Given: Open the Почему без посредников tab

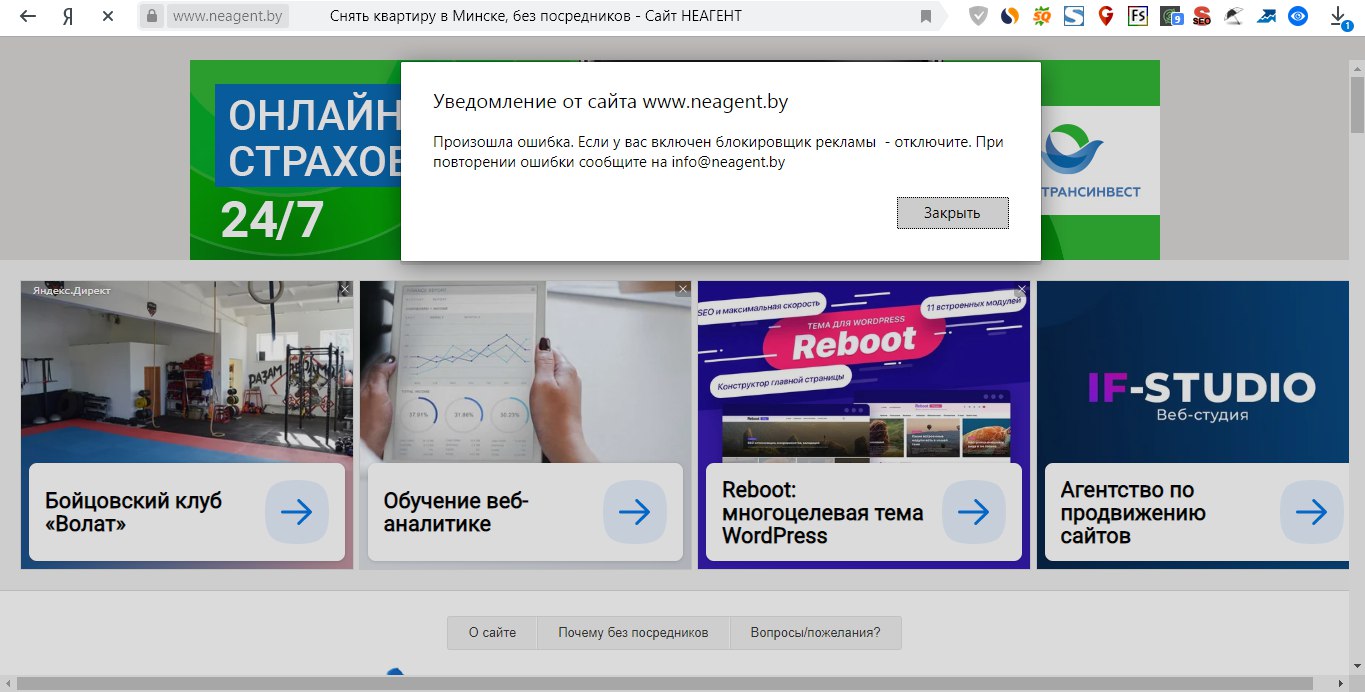Looking at the screenshot, I should pos(633,633).
